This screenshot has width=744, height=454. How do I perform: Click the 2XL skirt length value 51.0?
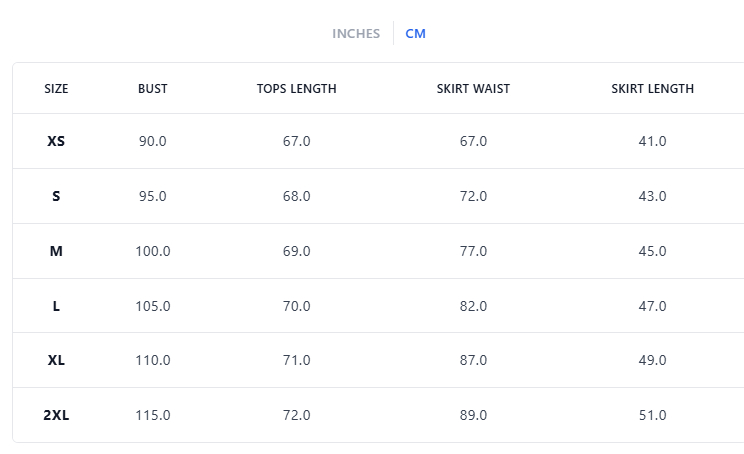pyautogui.click(x=652, y=415)
